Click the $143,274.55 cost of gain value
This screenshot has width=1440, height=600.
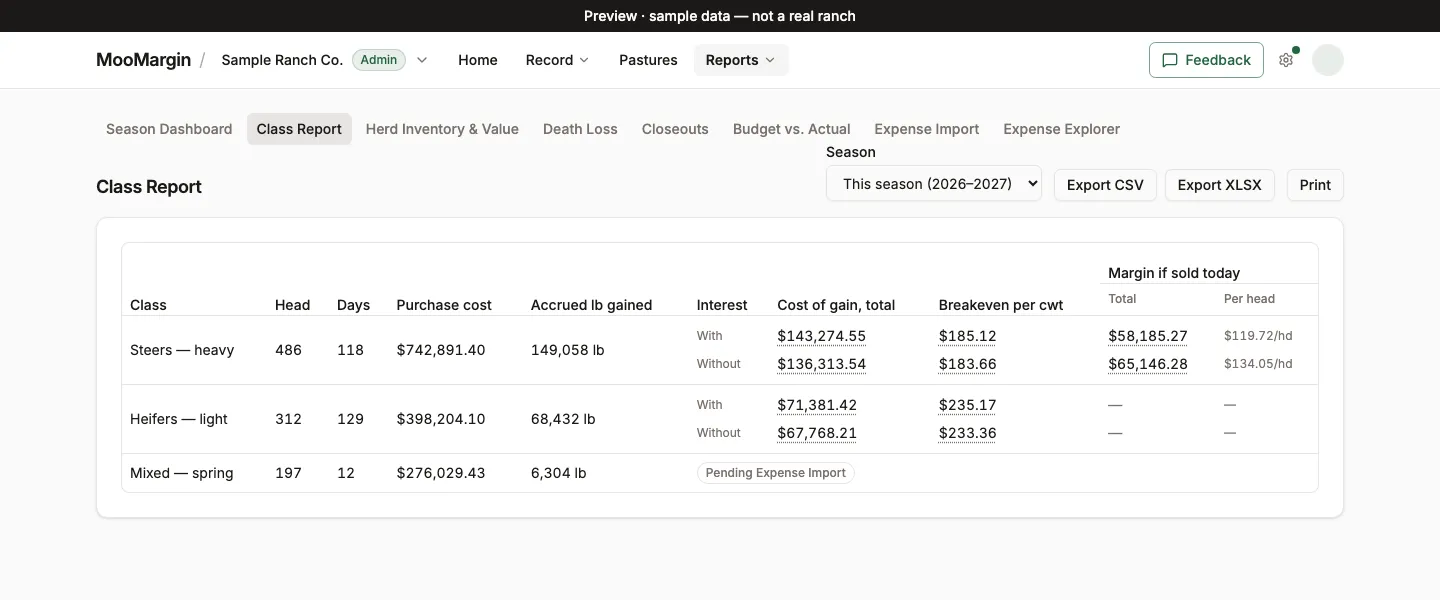[x=821, y=336]
